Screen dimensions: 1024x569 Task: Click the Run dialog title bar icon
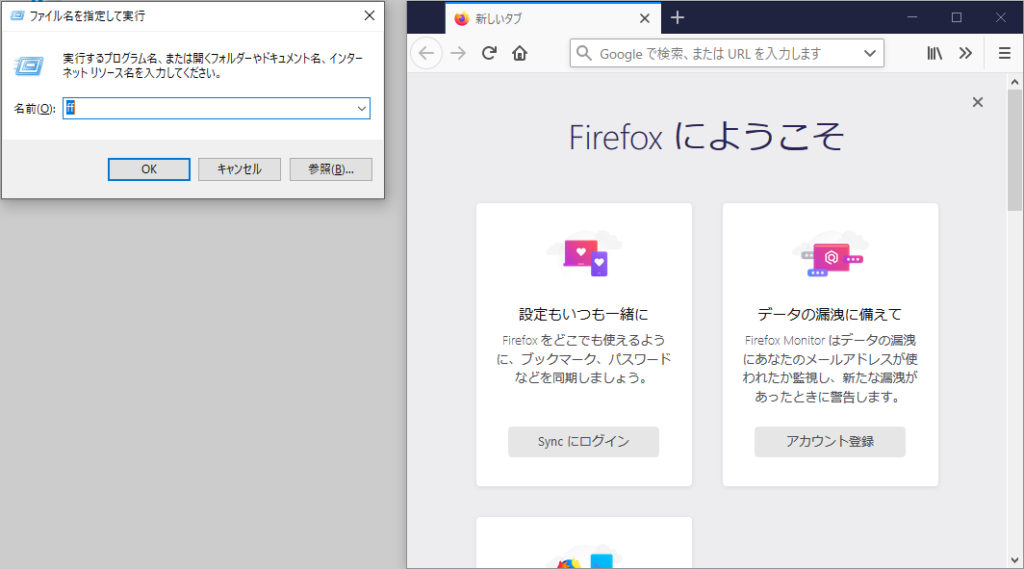17,16
